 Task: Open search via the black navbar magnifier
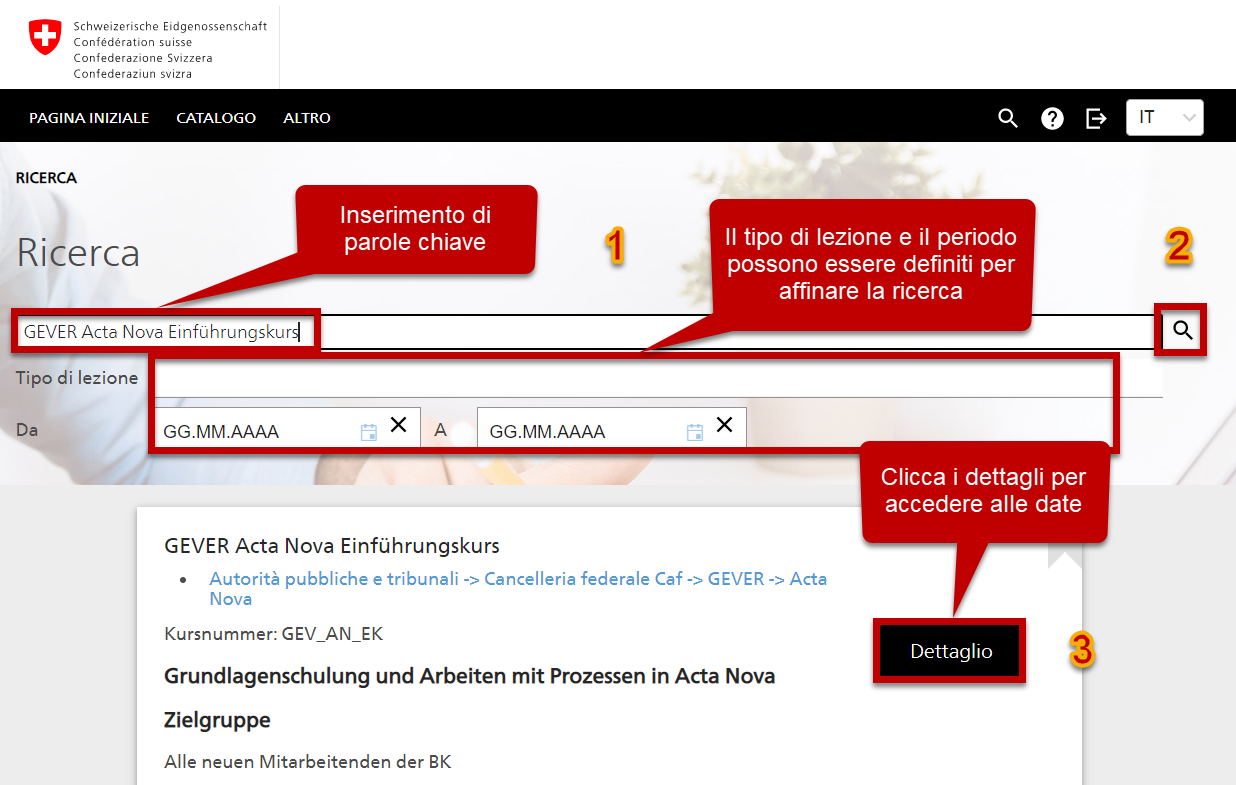(1008, 118)
